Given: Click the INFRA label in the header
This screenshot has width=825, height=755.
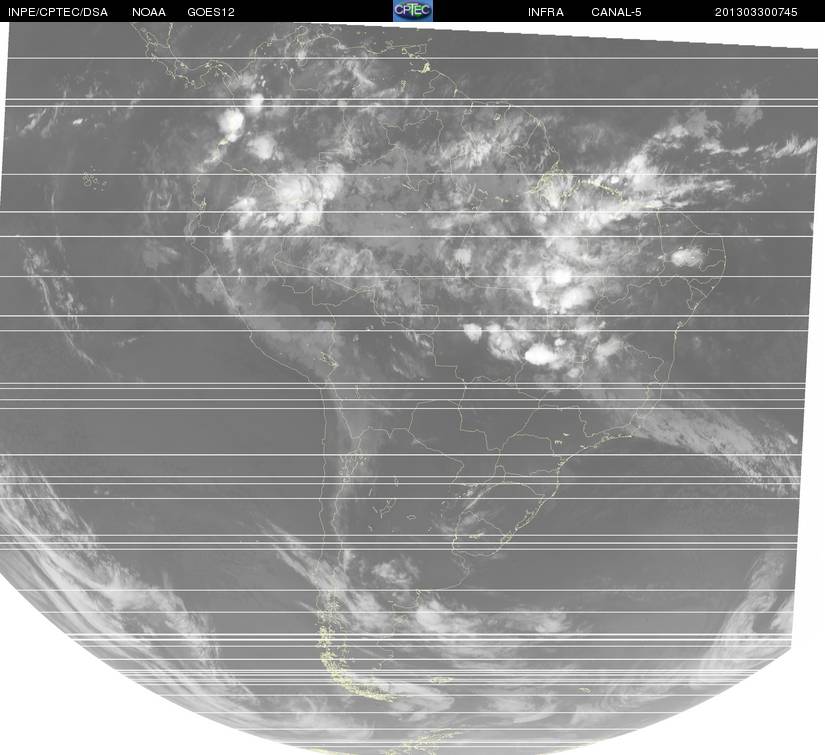Looking at the screenshot, I should (x=546, y=12).
